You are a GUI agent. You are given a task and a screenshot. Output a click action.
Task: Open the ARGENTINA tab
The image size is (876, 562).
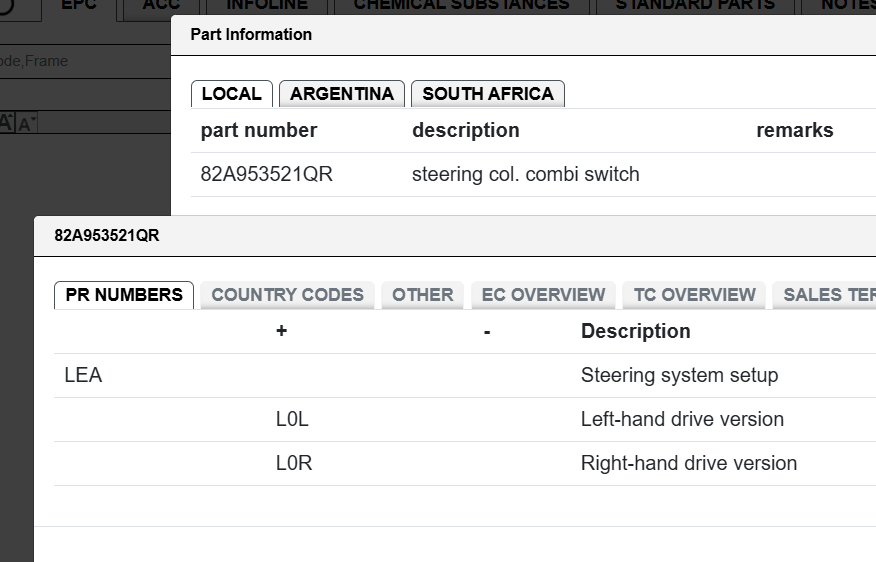point(342,94)
